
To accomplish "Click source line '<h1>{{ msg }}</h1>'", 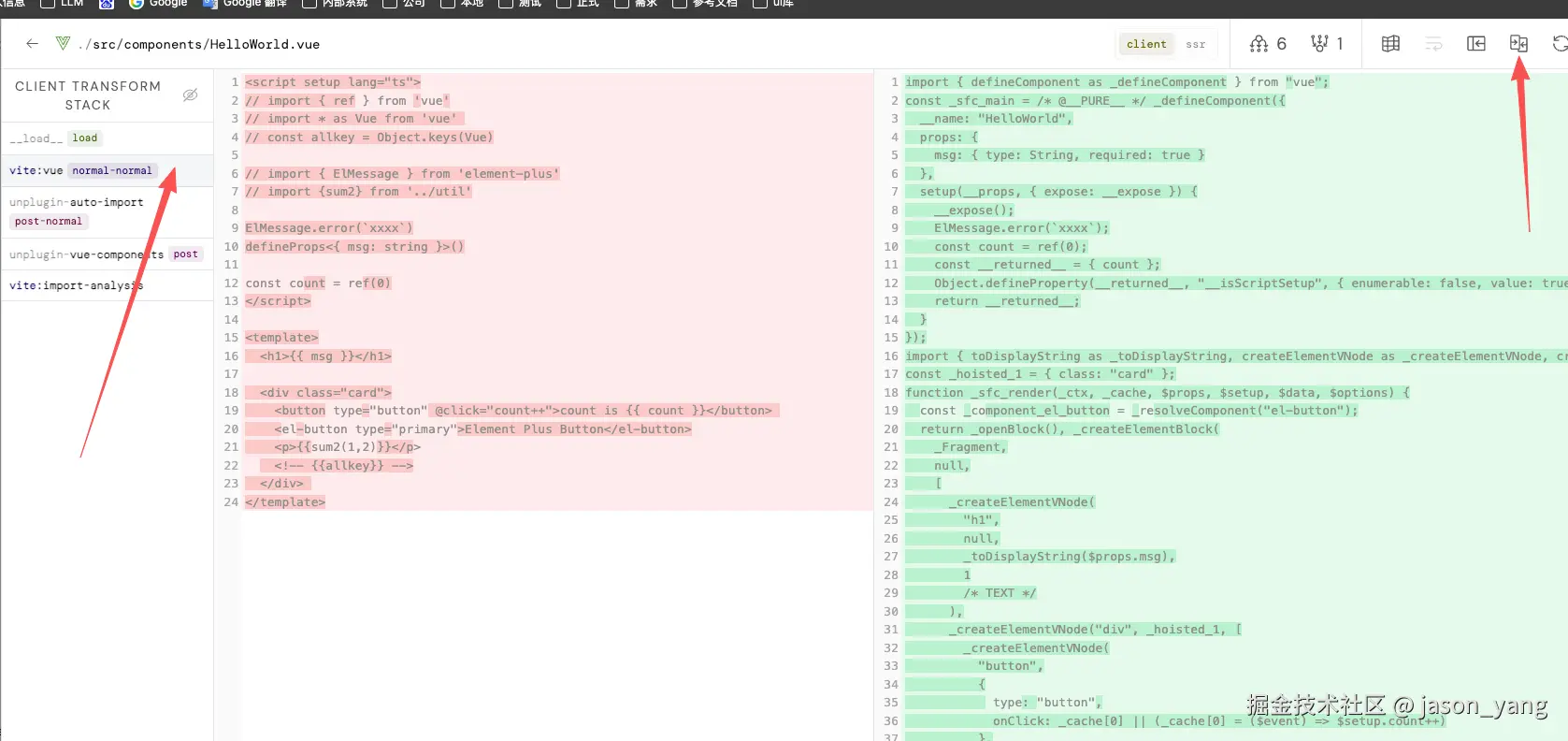I will [x=325, y=356].
